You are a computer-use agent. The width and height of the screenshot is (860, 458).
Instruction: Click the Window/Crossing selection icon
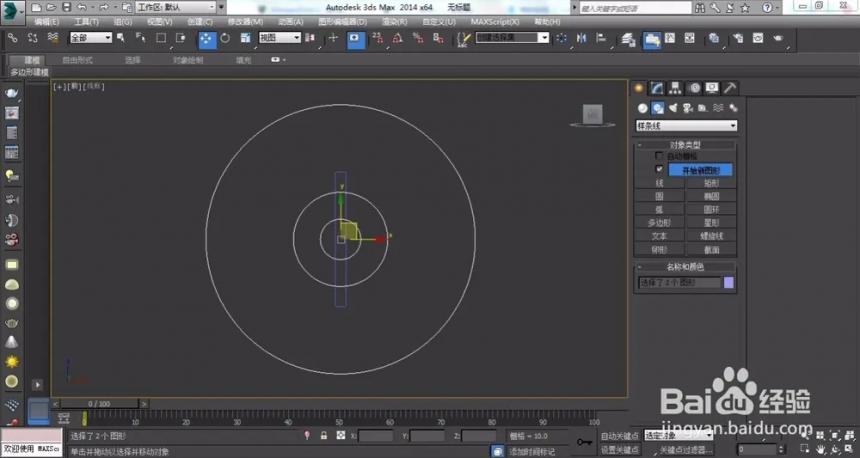(180, 38)
